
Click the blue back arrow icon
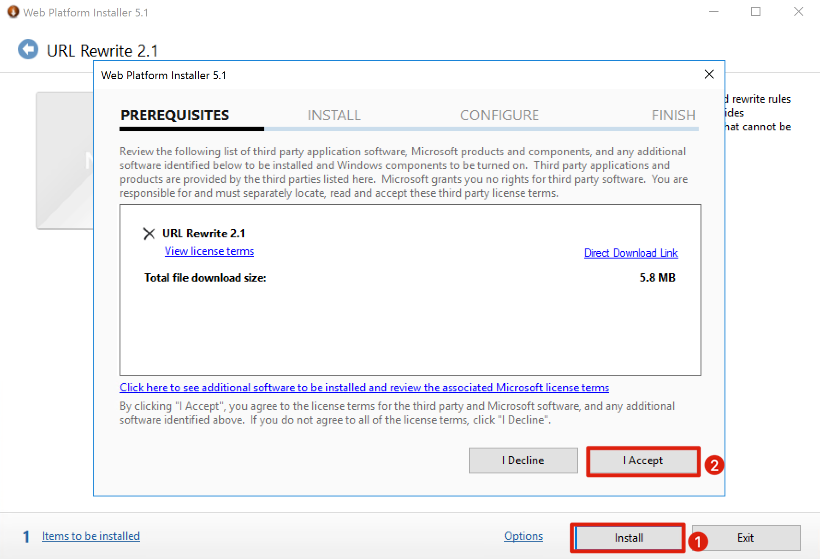[28, 50]
